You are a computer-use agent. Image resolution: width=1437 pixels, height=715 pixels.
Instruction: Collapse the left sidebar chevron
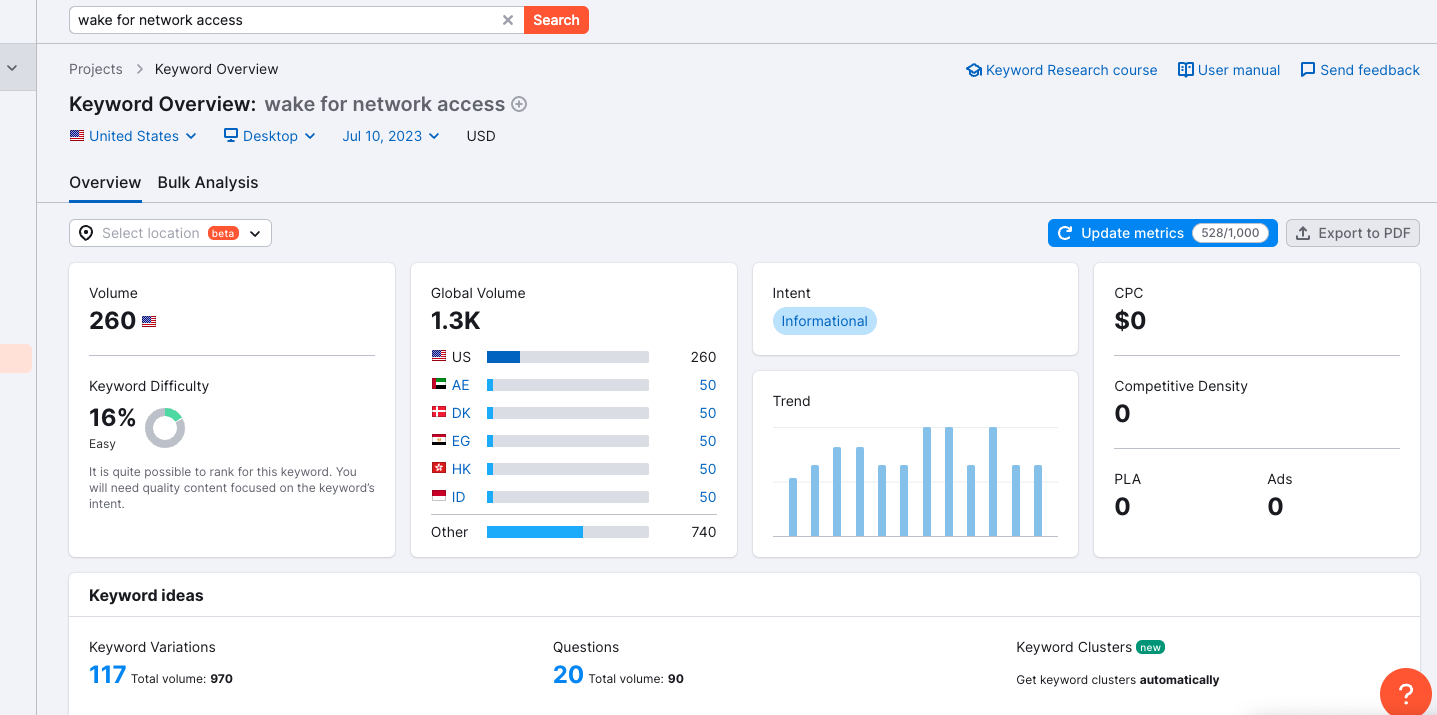click(x=13, y=68)
